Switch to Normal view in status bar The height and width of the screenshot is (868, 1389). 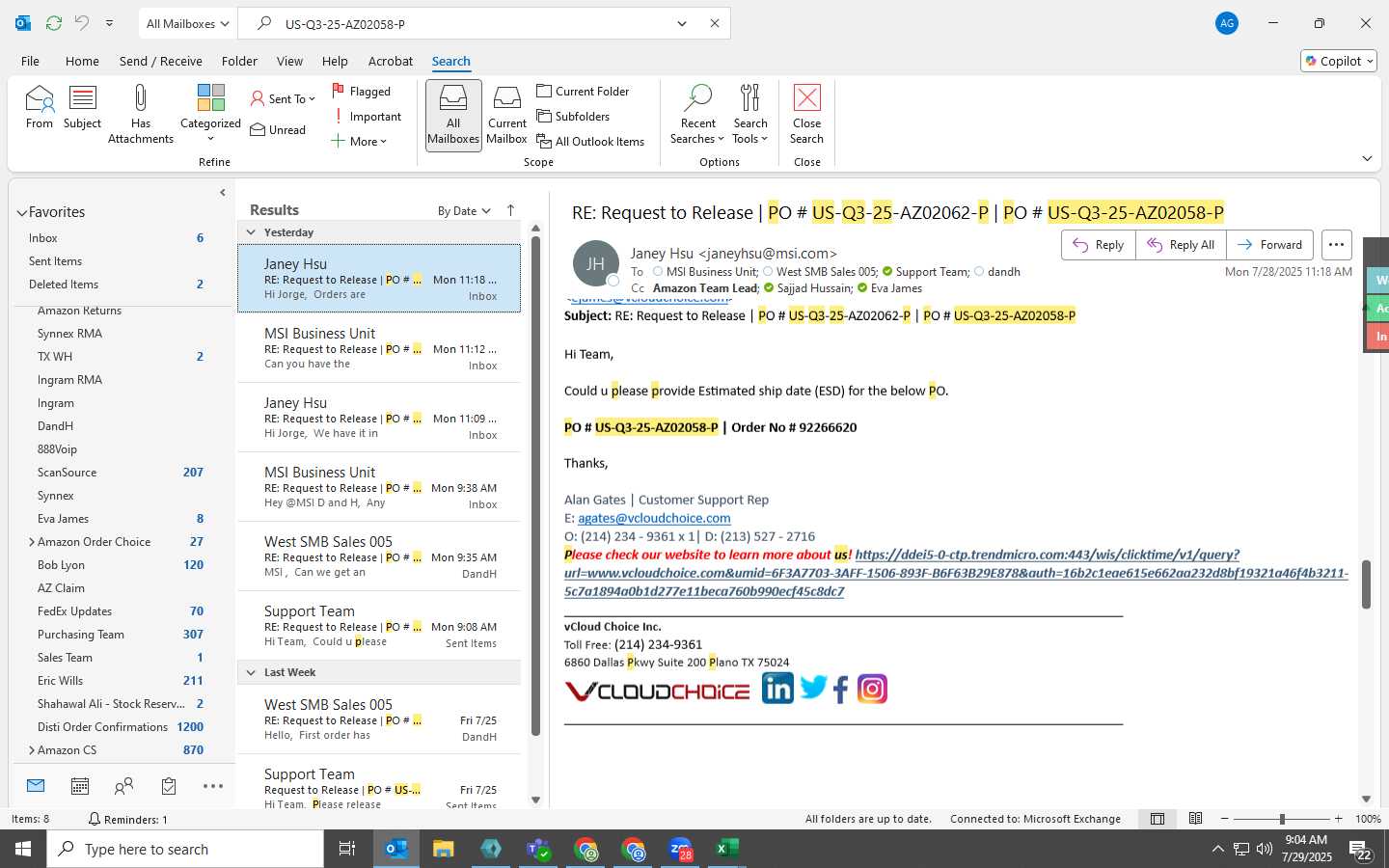pyautogui.click(x=1157, y=819)
